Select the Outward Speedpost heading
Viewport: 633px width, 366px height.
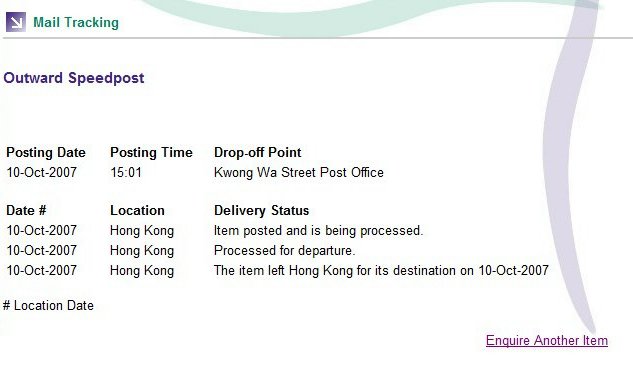tap(74, 78)
